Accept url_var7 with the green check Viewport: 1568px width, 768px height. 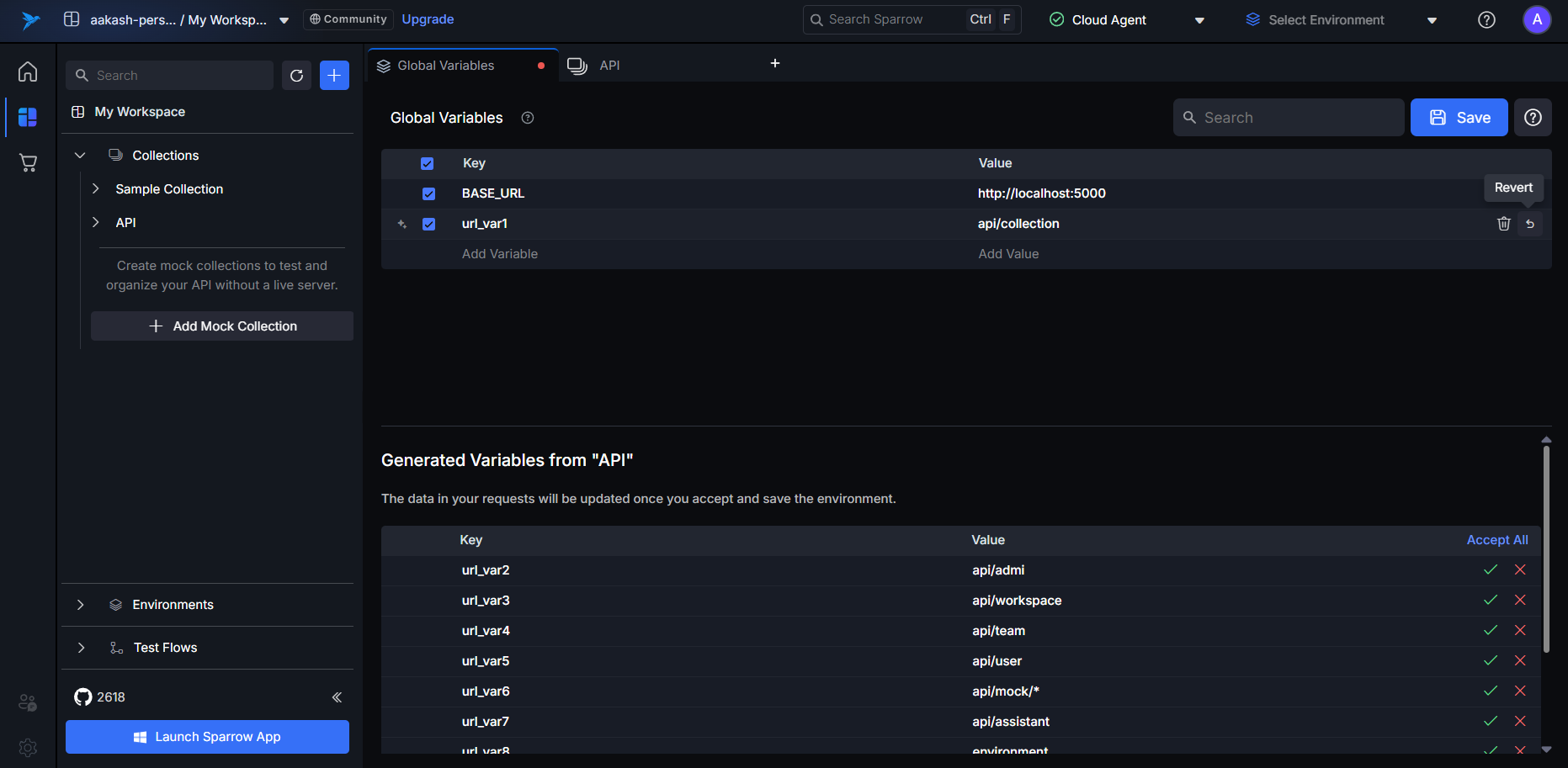tap(1491, 722)
